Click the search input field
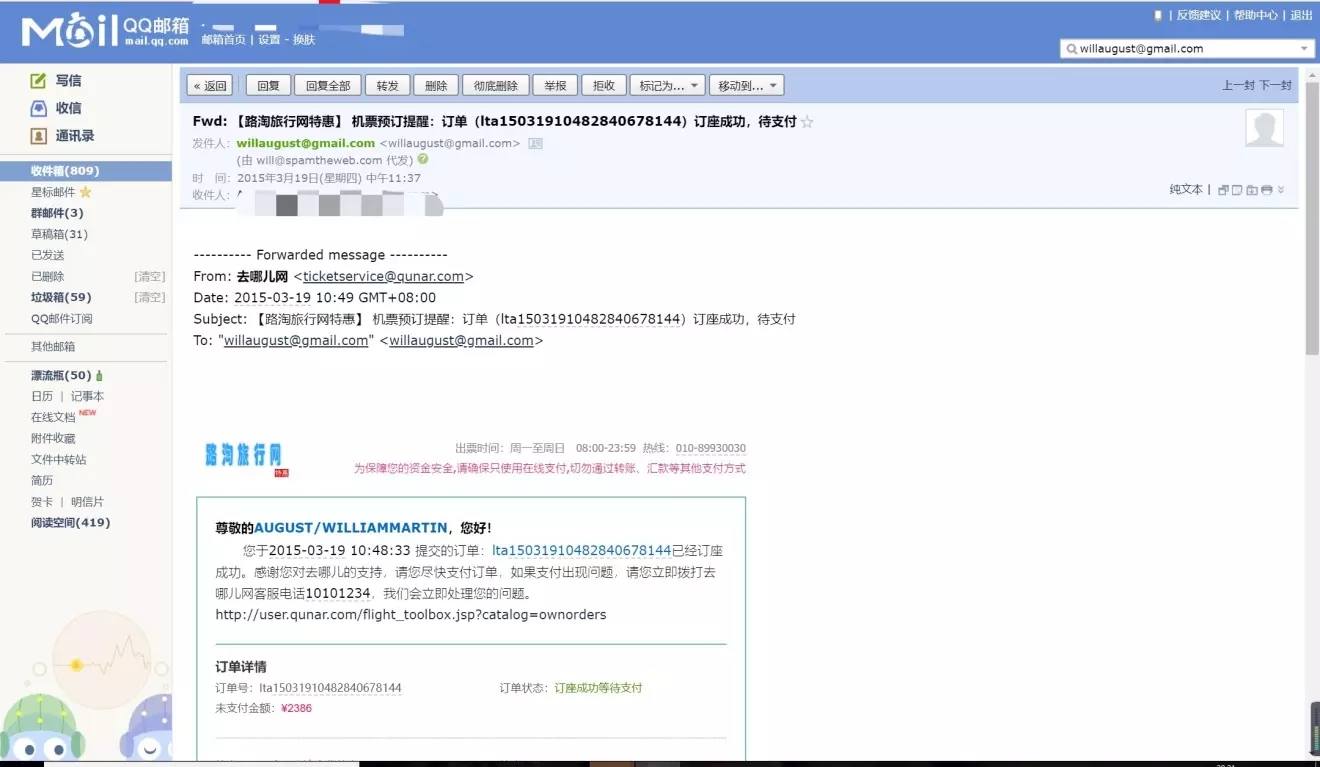 tap(1187, 48)
